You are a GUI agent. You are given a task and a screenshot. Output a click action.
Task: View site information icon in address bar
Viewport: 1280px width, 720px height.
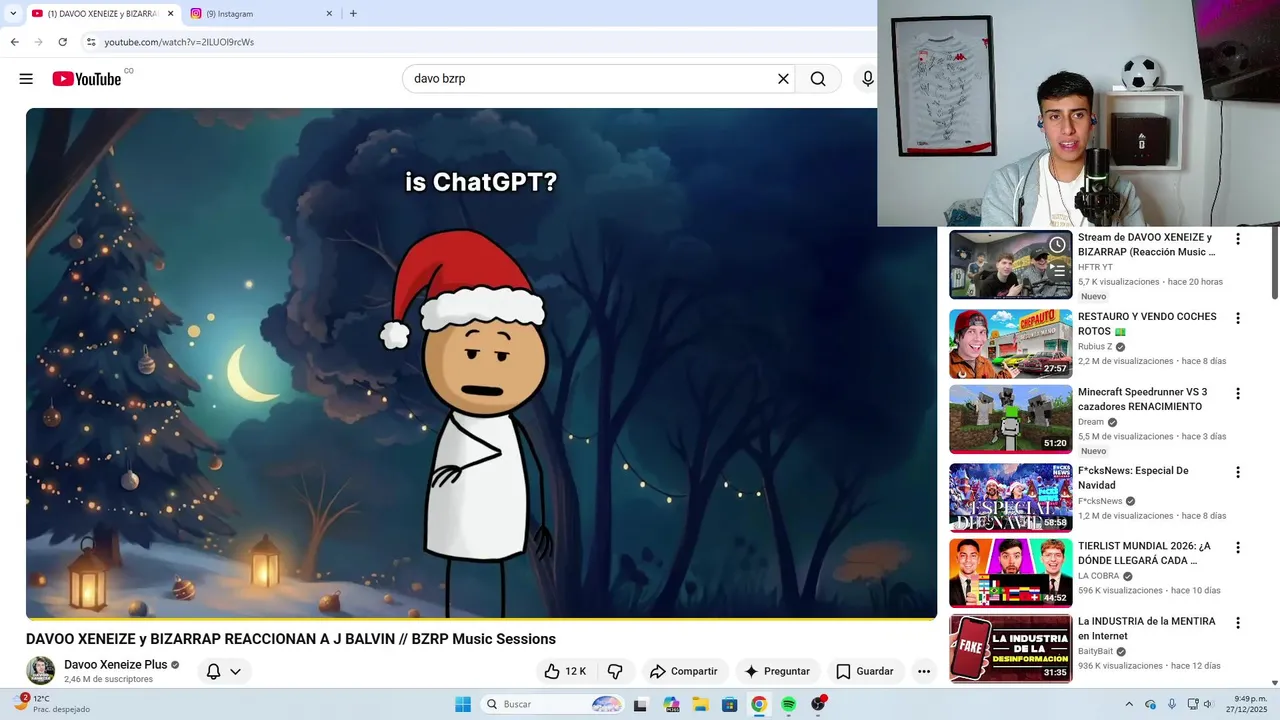(90, 42)
